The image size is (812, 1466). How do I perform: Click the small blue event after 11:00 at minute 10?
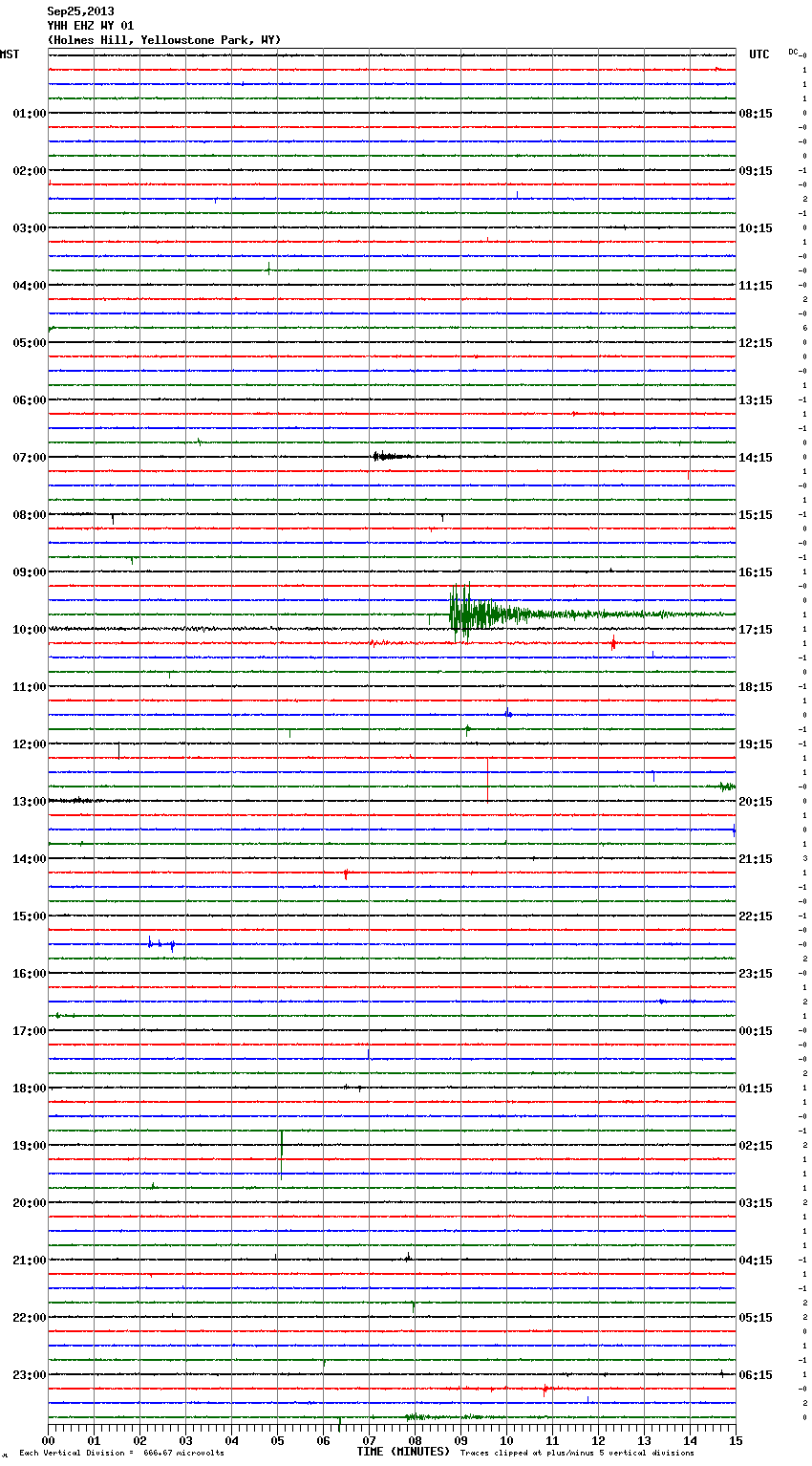click(x=508, y=713)
